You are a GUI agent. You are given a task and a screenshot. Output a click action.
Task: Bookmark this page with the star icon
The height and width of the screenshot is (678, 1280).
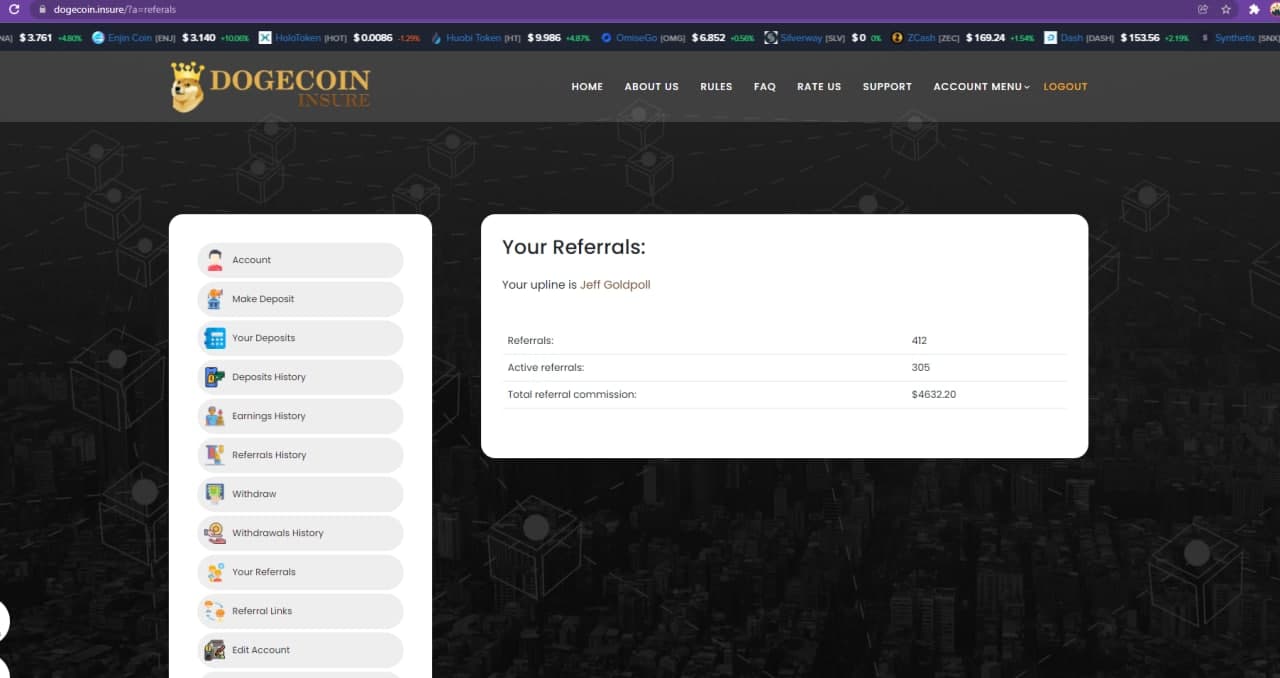click(x=1226, y=9)
